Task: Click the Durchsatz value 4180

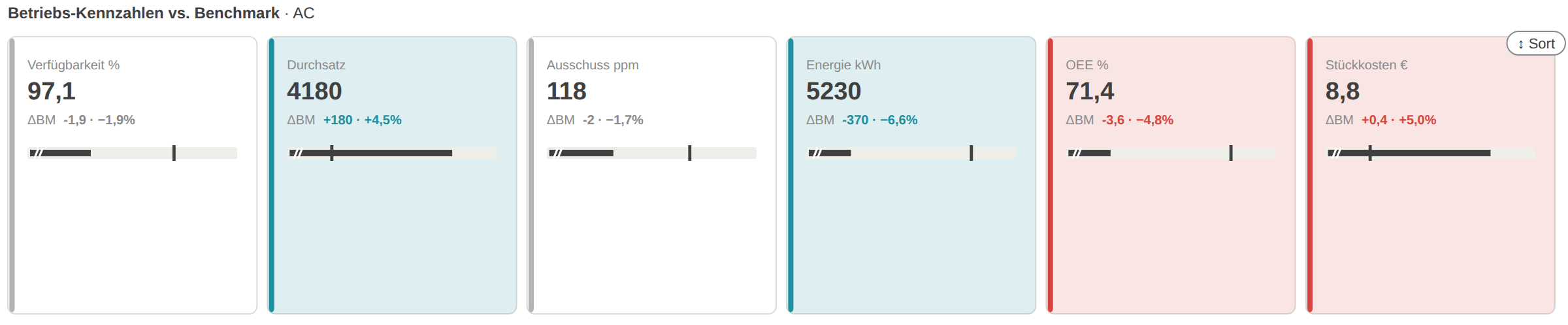Action: [314, 91]
